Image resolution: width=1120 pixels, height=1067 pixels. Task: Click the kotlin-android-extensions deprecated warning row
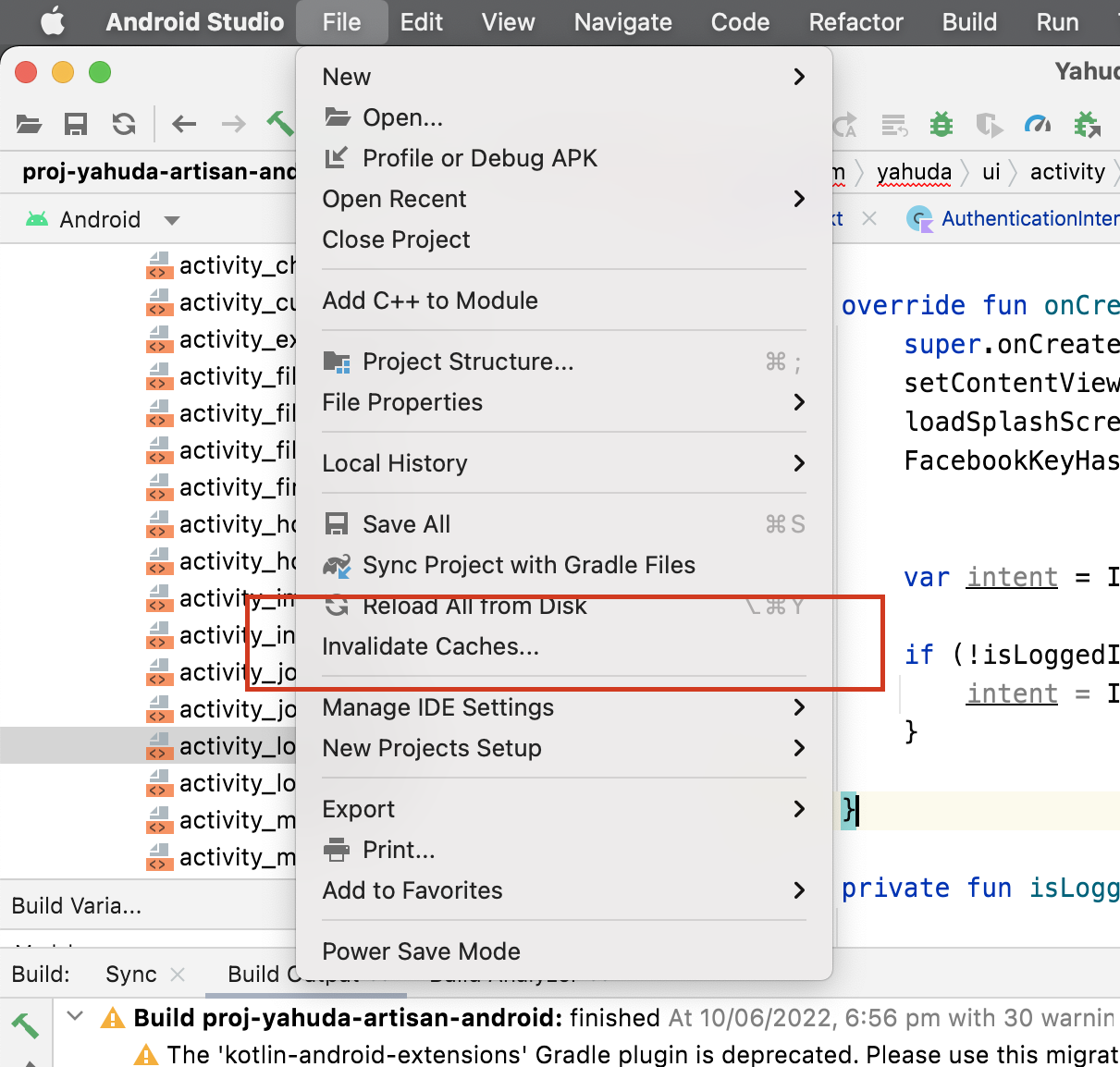pyautogui.click(x=626, y=1054)
